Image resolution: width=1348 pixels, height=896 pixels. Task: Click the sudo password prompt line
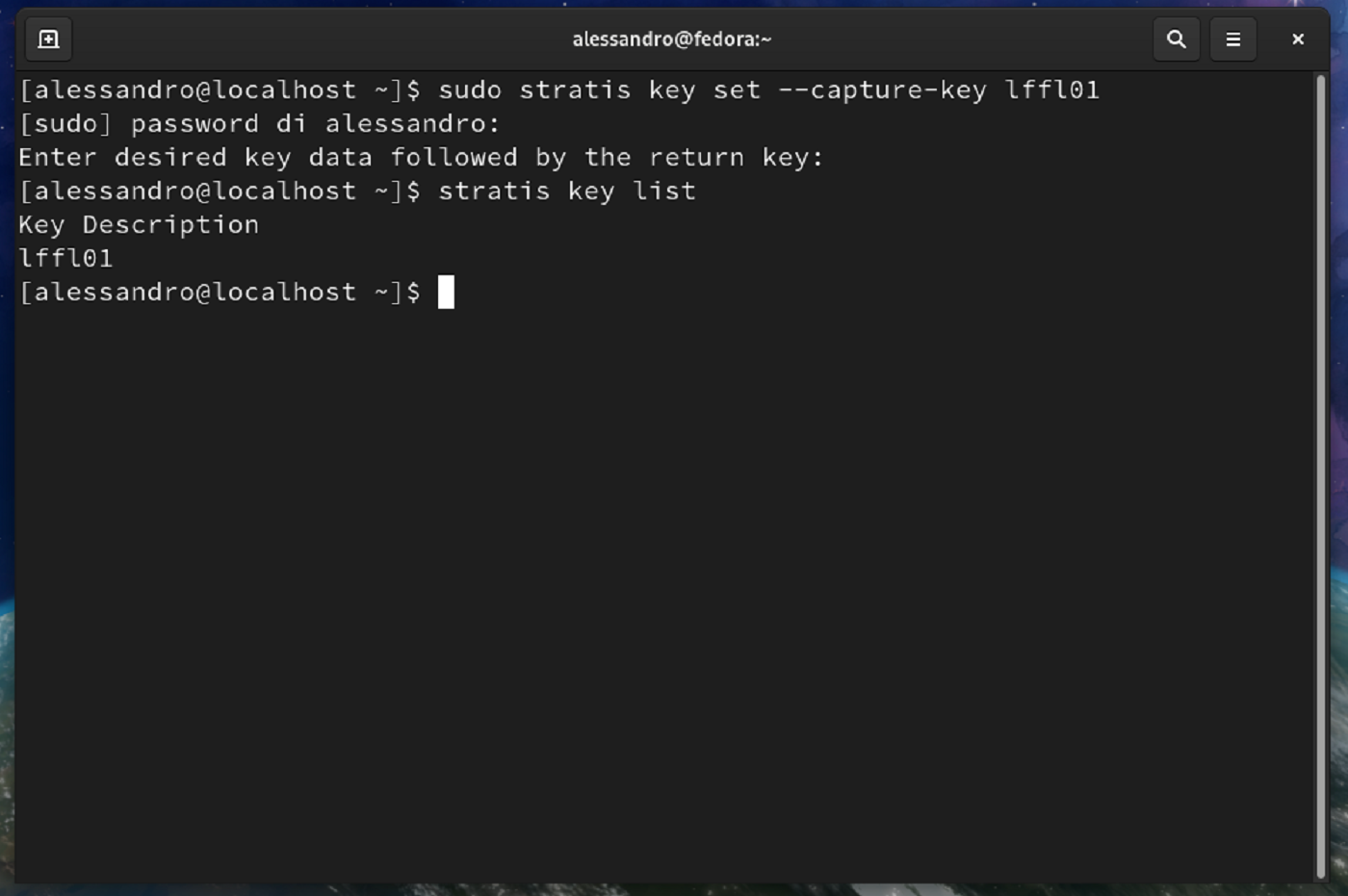click(260, 123)
